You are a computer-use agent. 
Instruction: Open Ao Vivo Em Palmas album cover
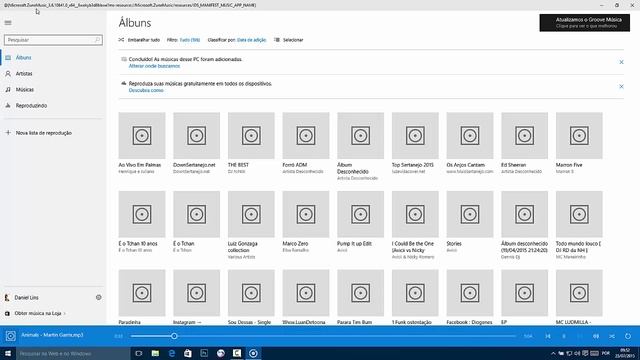(x=142, y=136)
